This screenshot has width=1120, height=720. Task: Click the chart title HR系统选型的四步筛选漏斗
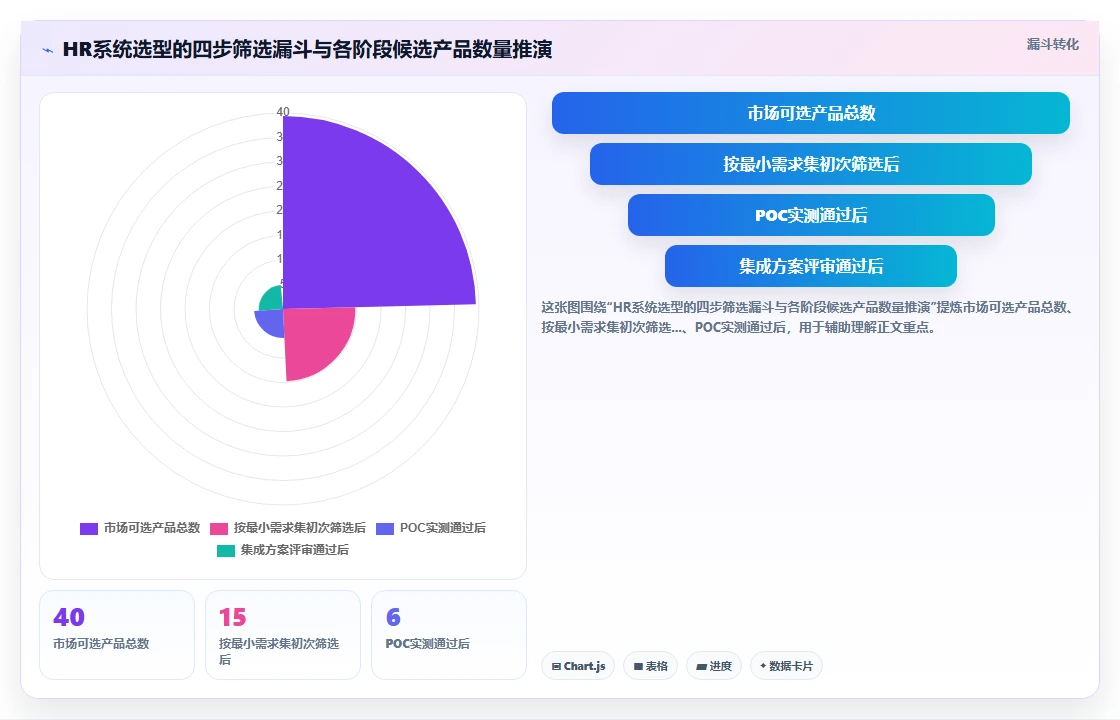tap(307, 49)
